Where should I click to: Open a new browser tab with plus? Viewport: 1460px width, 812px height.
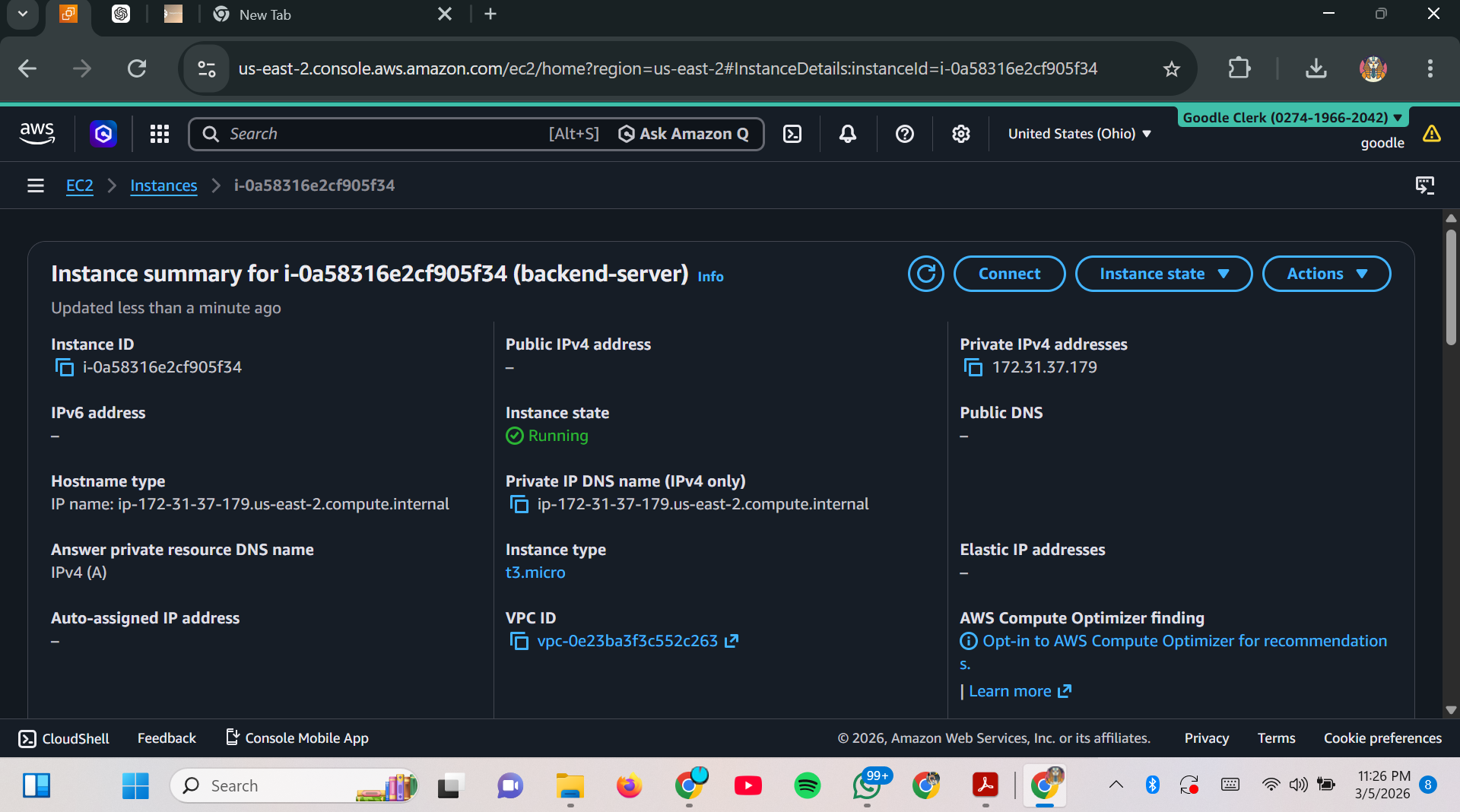(x=490, y=14)
